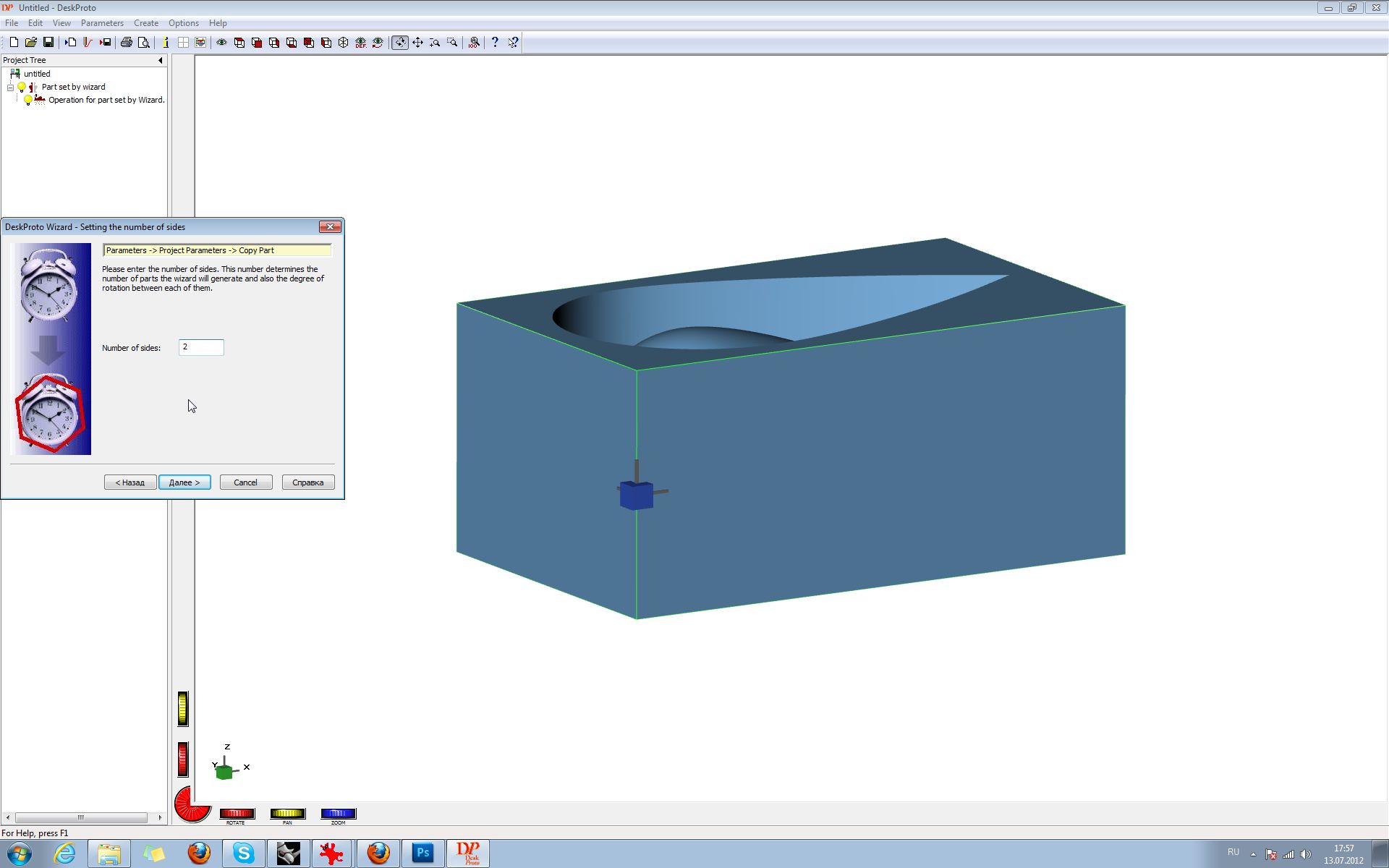Image resolution: width=1389 pixels, height=868 pixels.
Task: Collapse the Project Tree panel arrow
Action: point(160,61)
